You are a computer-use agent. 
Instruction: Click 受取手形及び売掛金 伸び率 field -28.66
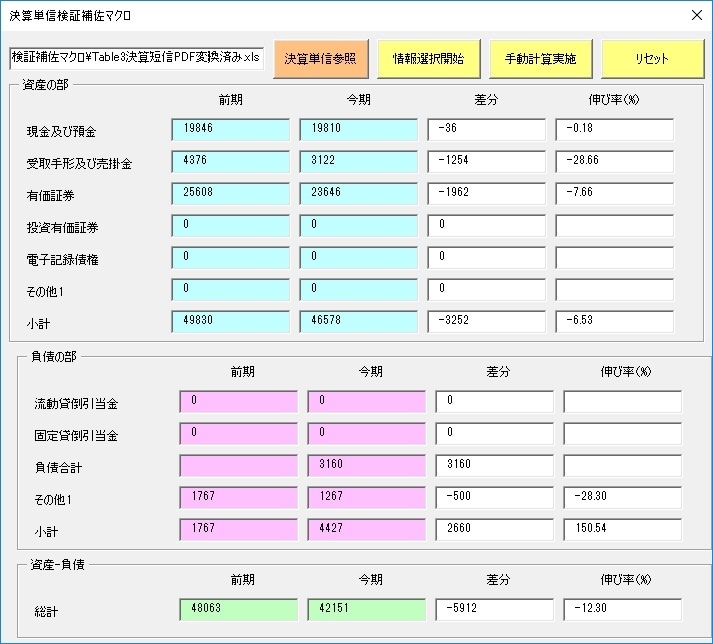[x=614, y=162]
